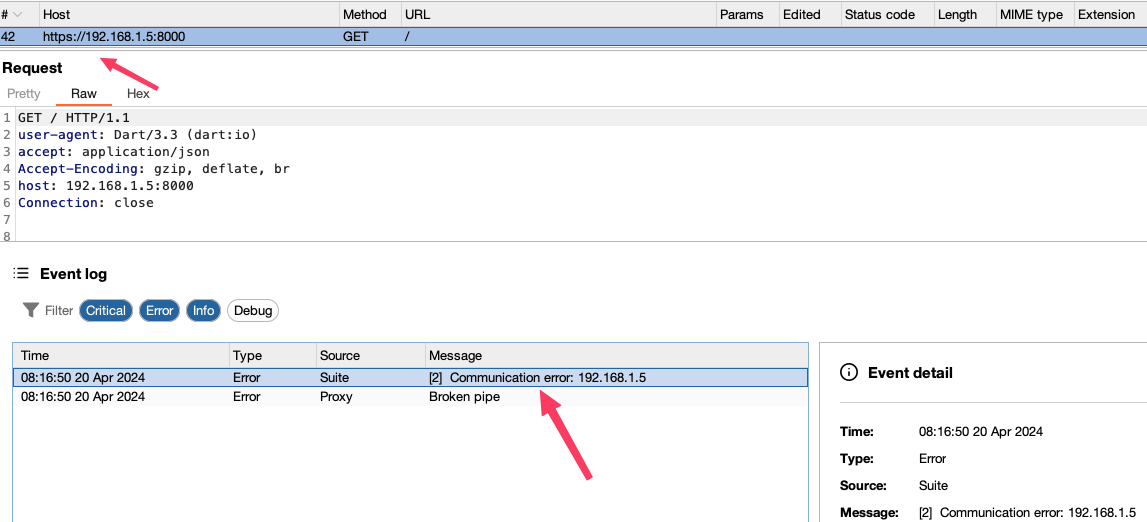Switch to the Hex tab
Viewport: 1147px width, 522px height.
(138, 94)
